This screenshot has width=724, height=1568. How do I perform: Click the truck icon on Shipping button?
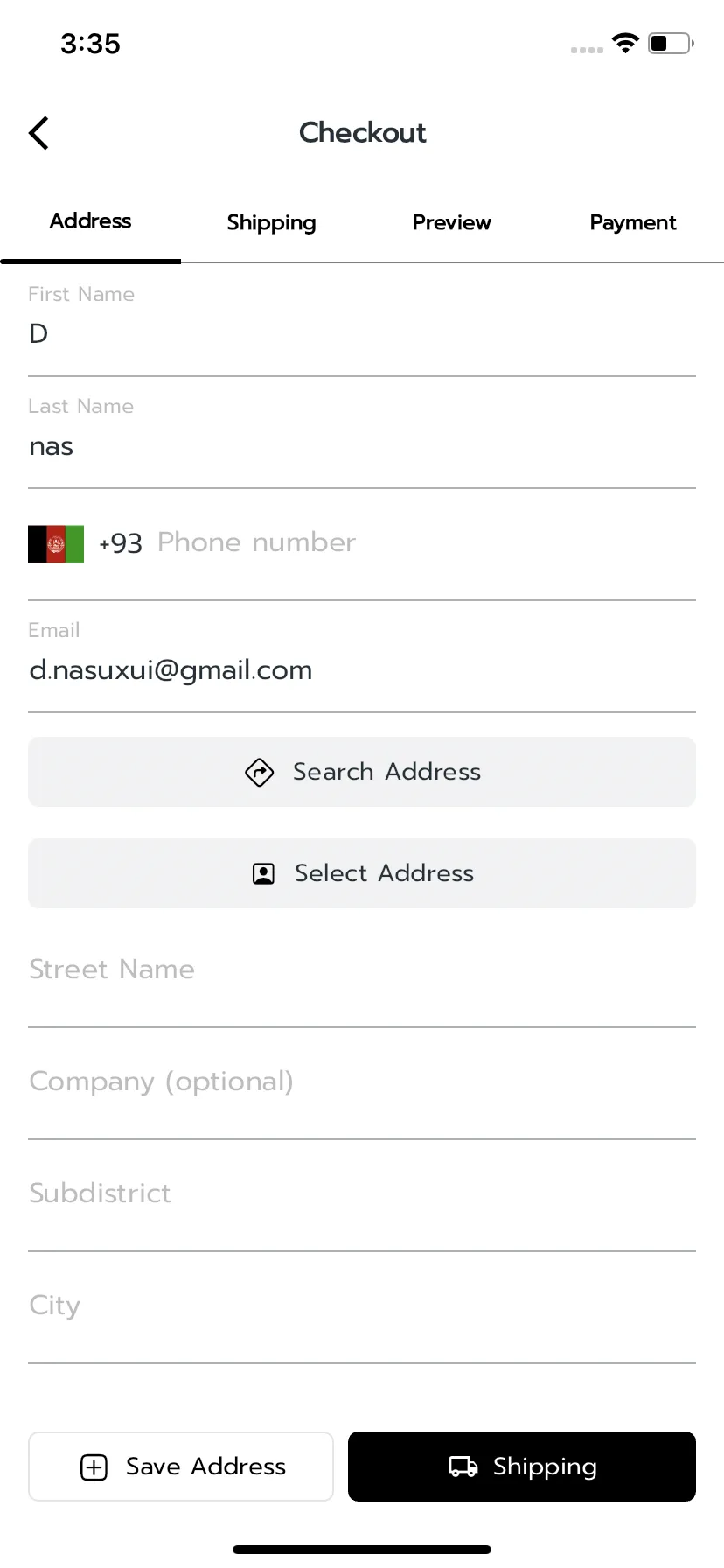(463, 1466)
